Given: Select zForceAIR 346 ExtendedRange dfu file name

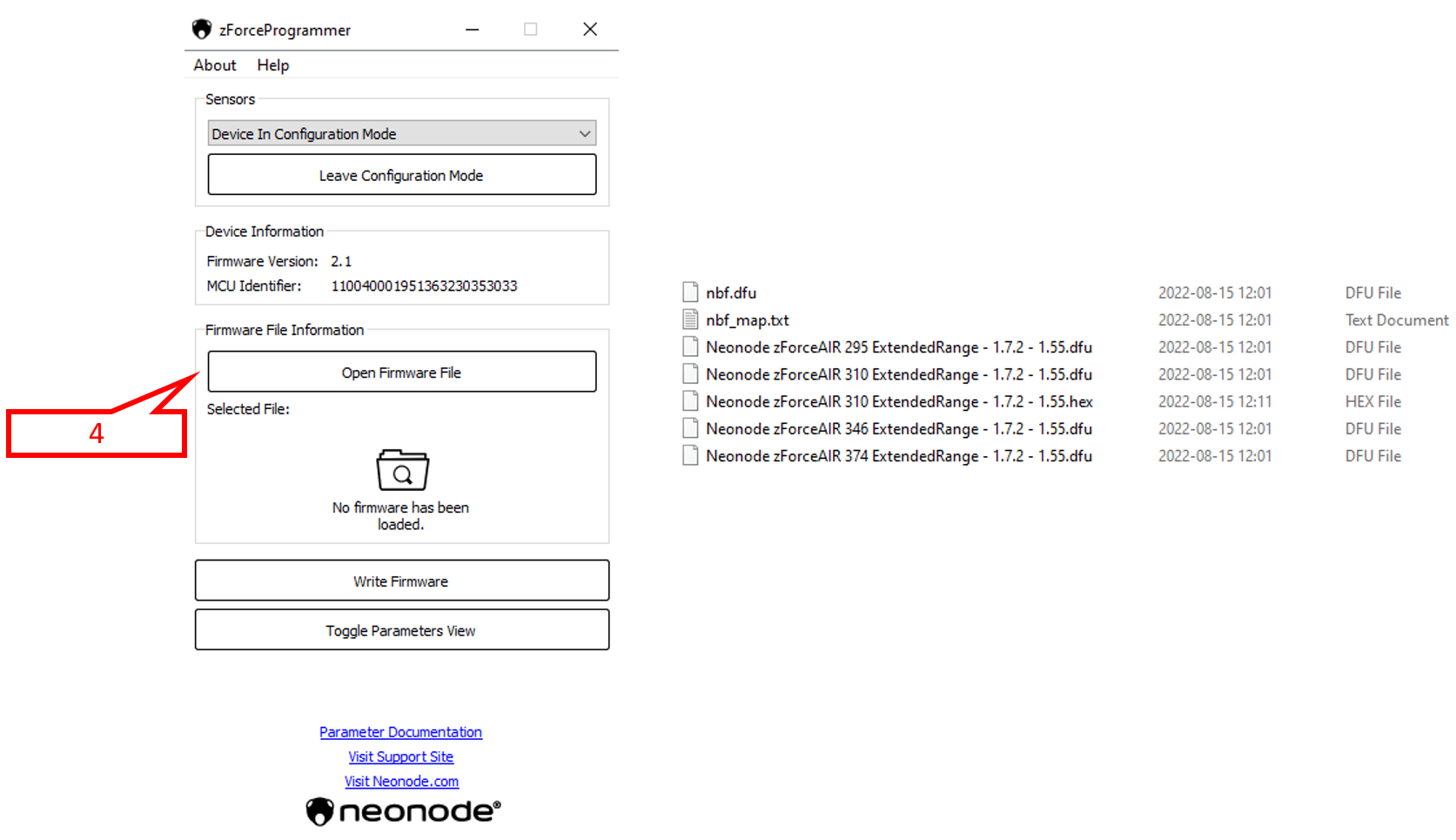Looking at the screenshot, I should (898, 428).
